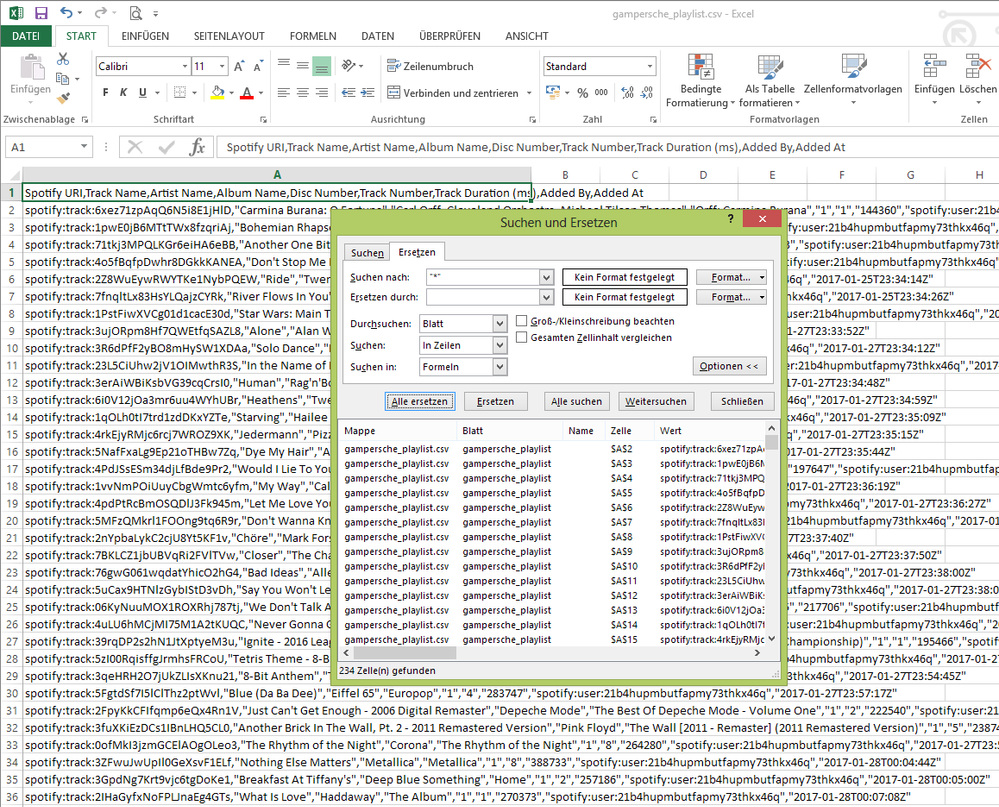The height and width of the screenshot is (807, 999).
Task: Undo the last action
Action: tap(66, 13)
